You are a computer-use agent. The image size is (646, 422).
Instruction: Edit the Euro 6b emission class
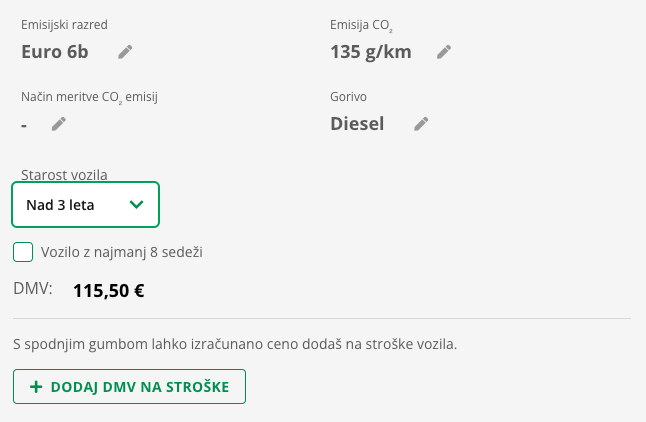125,52
